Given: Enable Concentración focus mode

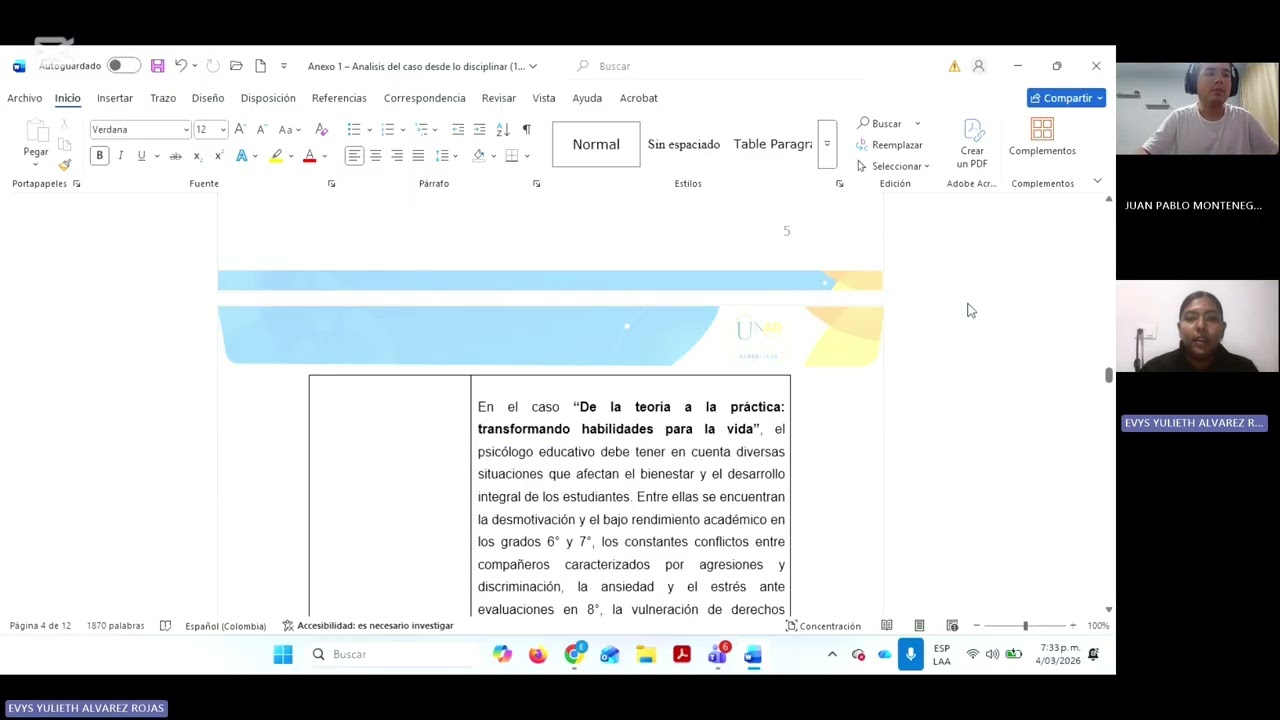Looking at the screenshot, I should (823, 626).
